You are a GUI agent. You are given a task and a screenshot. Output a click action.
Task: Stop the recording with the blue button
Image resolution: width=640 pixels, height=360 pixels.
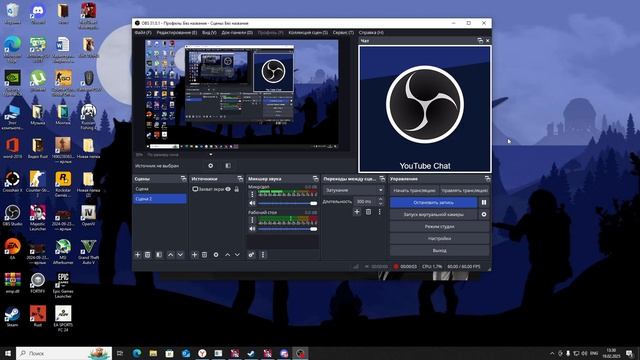point(433,202)
